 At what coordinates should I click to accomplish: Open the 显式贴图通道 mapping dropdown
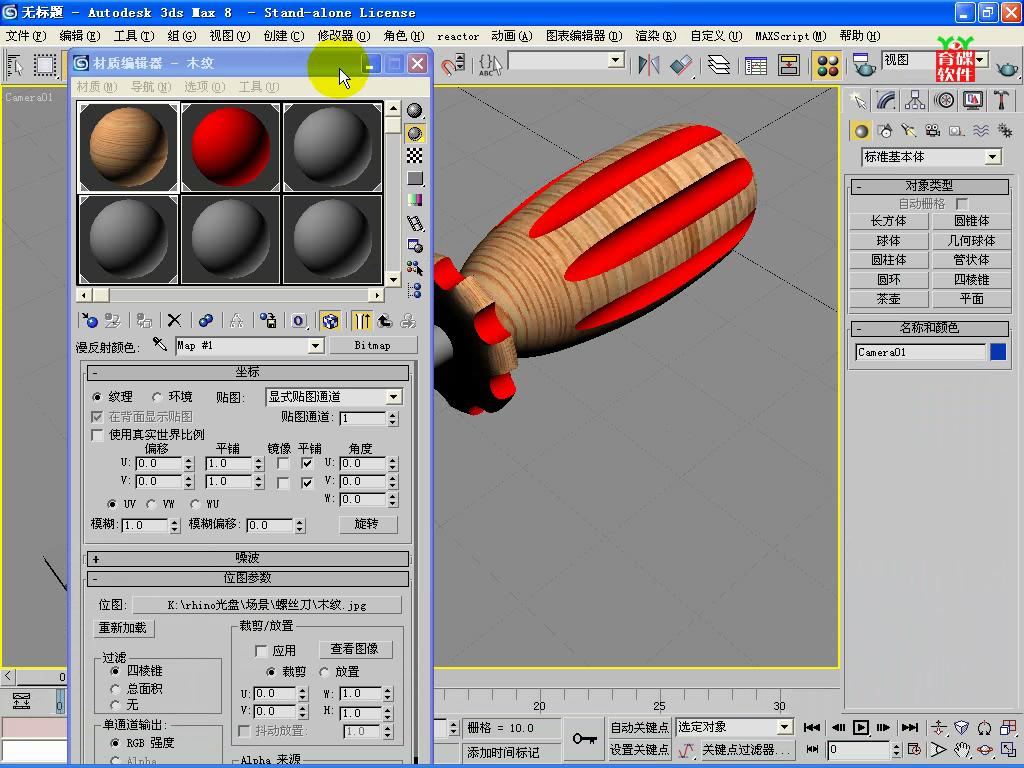tap(394, 396)
